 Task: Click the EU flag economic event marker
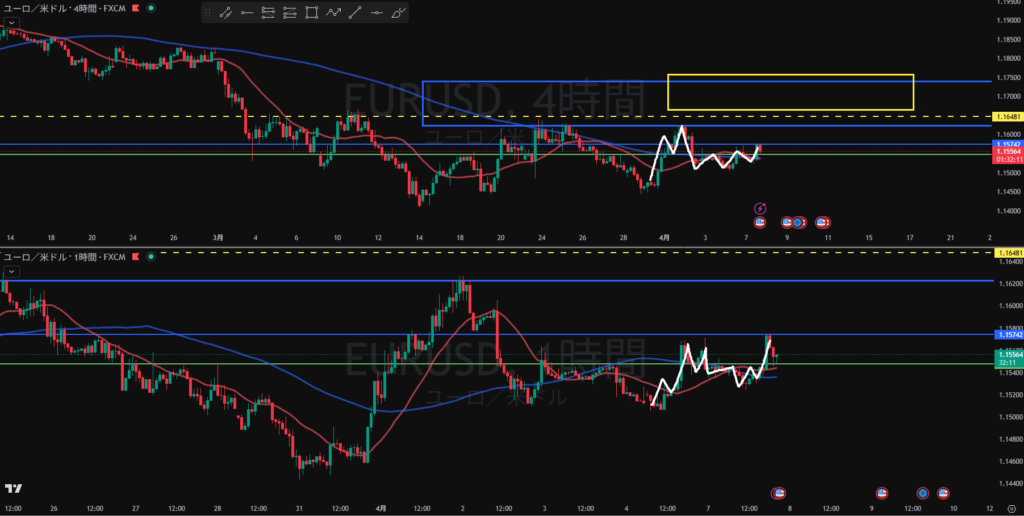[x=798, y=221]
